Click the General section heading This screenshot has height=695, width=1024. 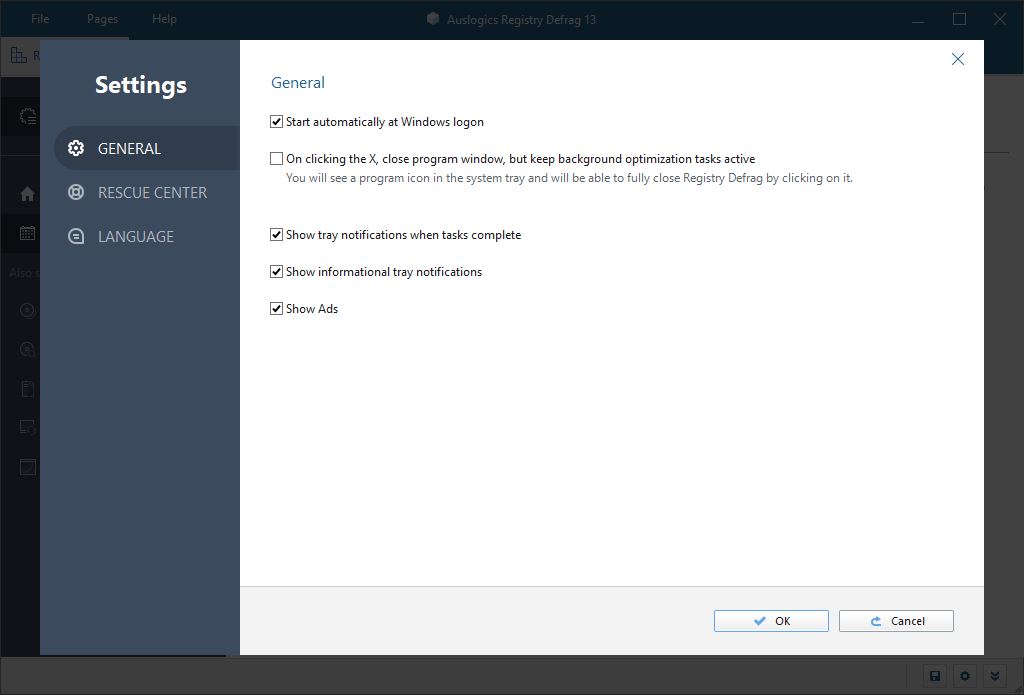(298, 83)
